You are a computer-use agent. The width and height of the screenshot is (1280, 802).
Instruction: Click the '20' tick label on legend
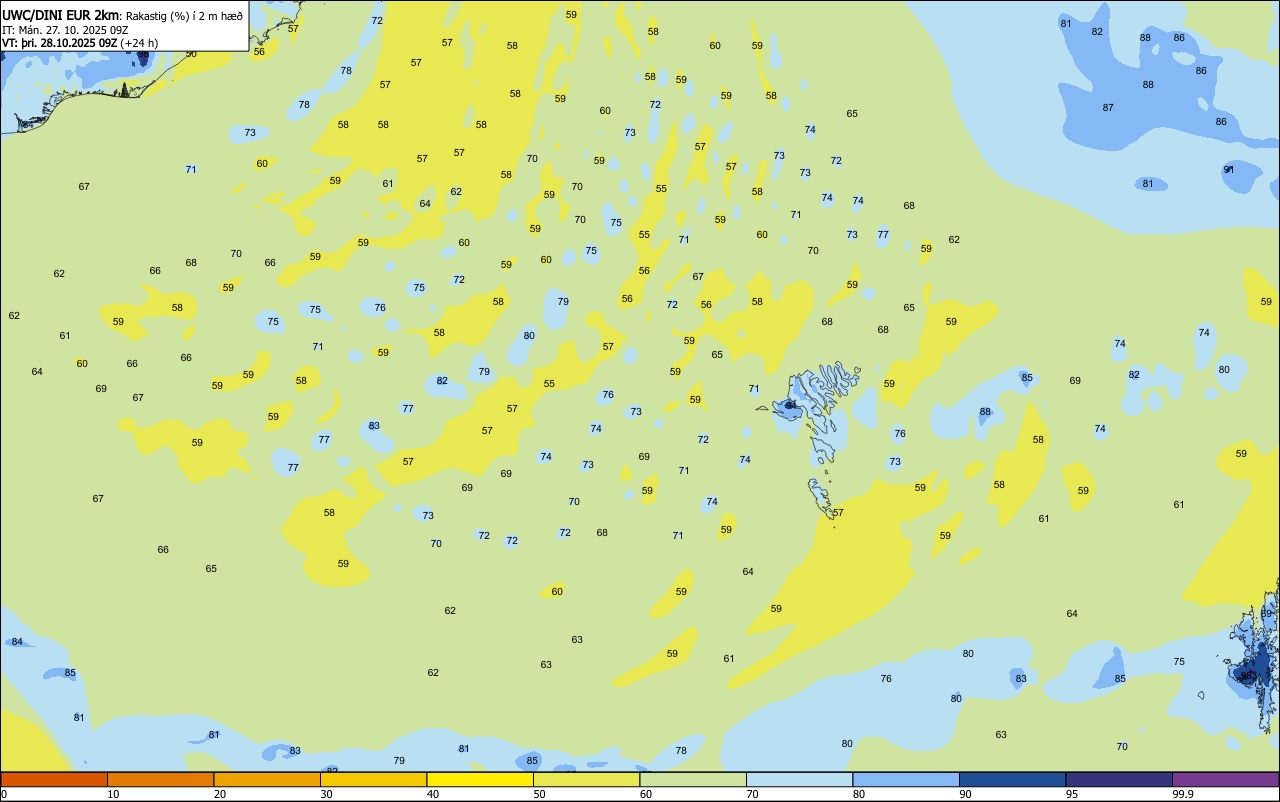pos(220,794)
